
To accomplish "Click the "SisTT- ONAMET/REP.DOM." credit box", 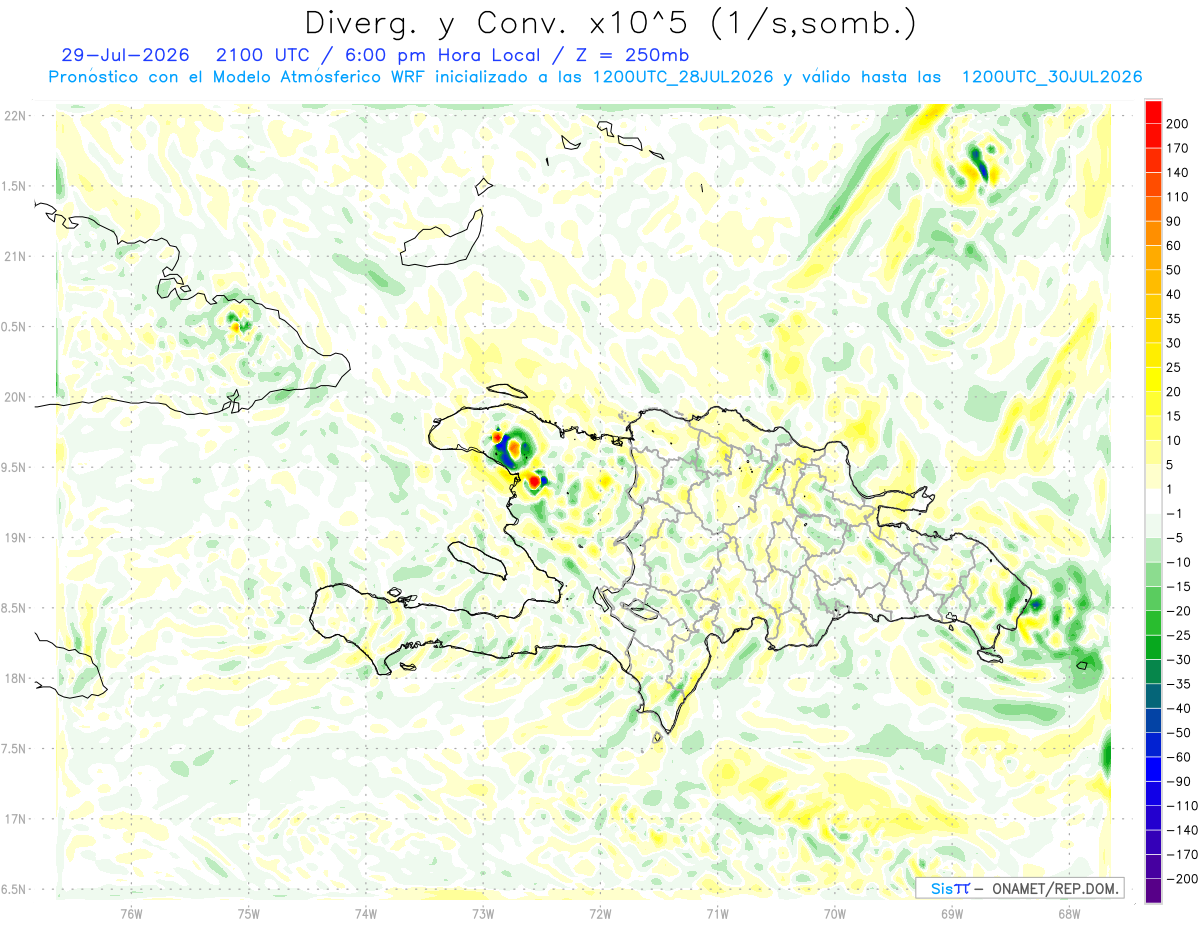I will click(x=1020, y=888).
